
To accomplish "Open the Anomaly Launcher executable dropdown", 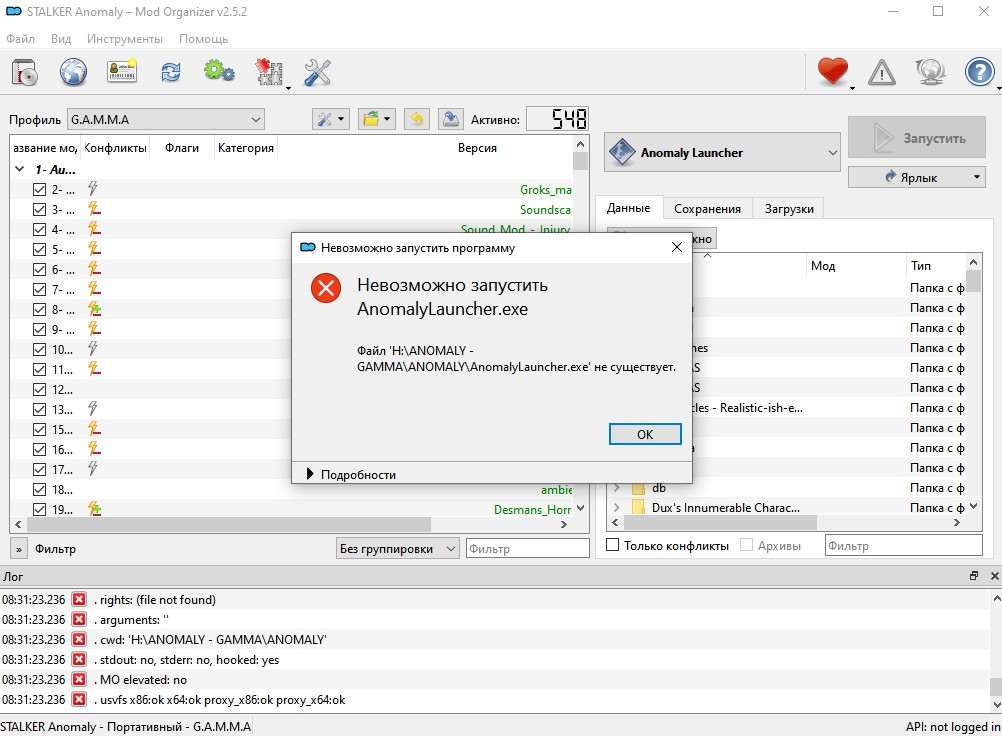I will [x=722, y=152].
